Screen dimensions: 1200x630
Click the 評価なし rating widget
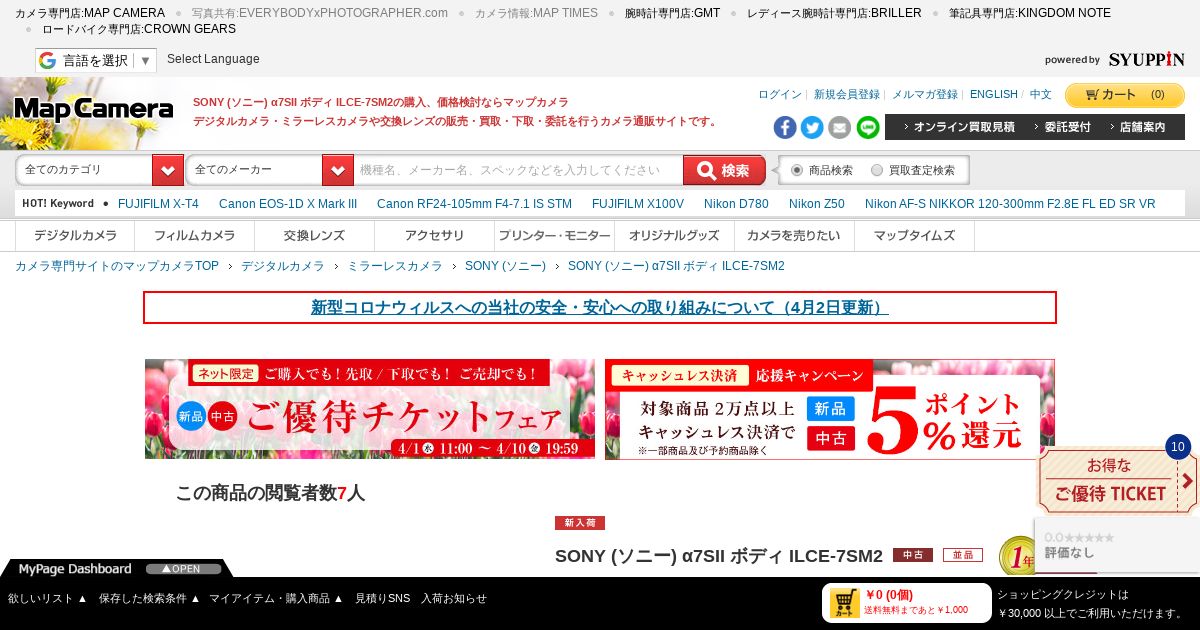[1116, 544]
